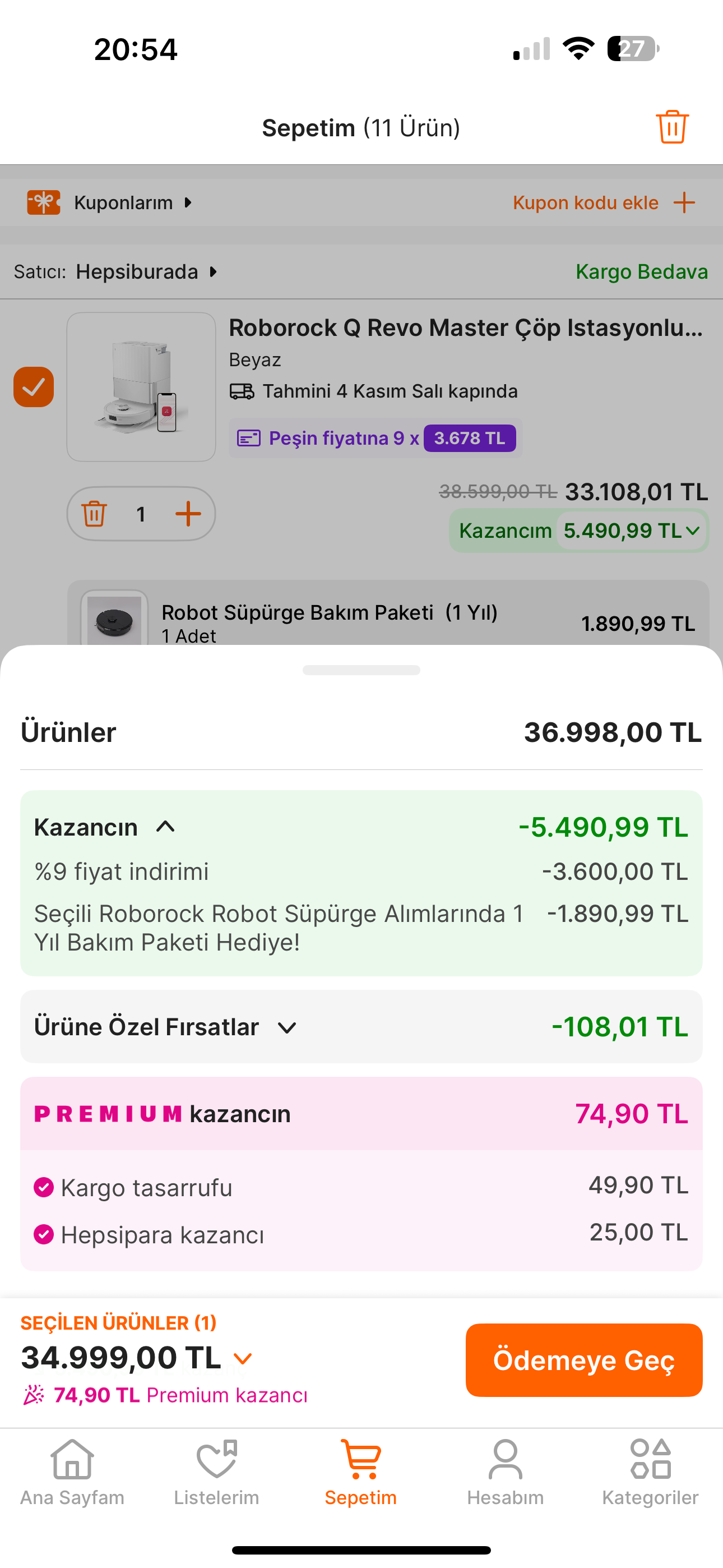Expand Kazancım 5.490,99 TL dropdown
The height and width of the screenshot is (1568, 723).
click(x=692, y=531)
